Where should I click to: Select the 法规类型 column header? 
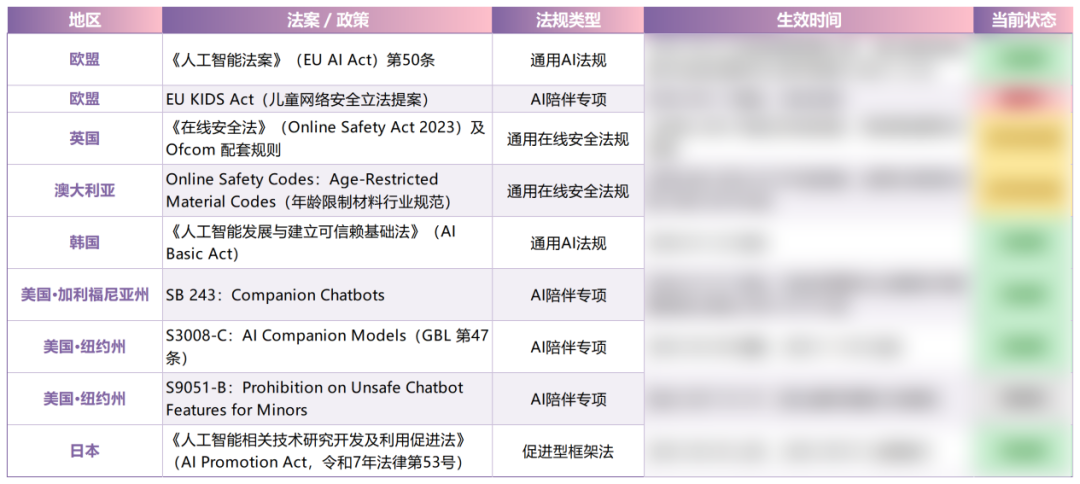click(x=568, y=21)
